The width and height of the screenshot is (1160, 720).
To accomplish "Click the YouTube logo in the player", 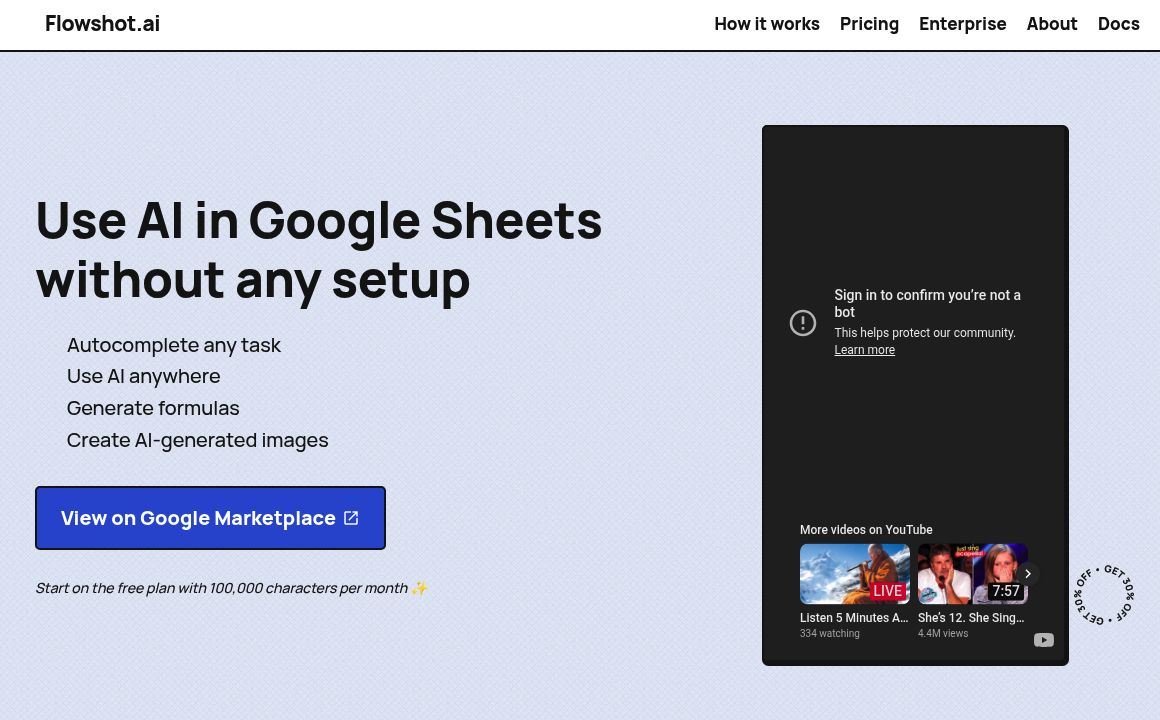I will tap(1043, 640).
